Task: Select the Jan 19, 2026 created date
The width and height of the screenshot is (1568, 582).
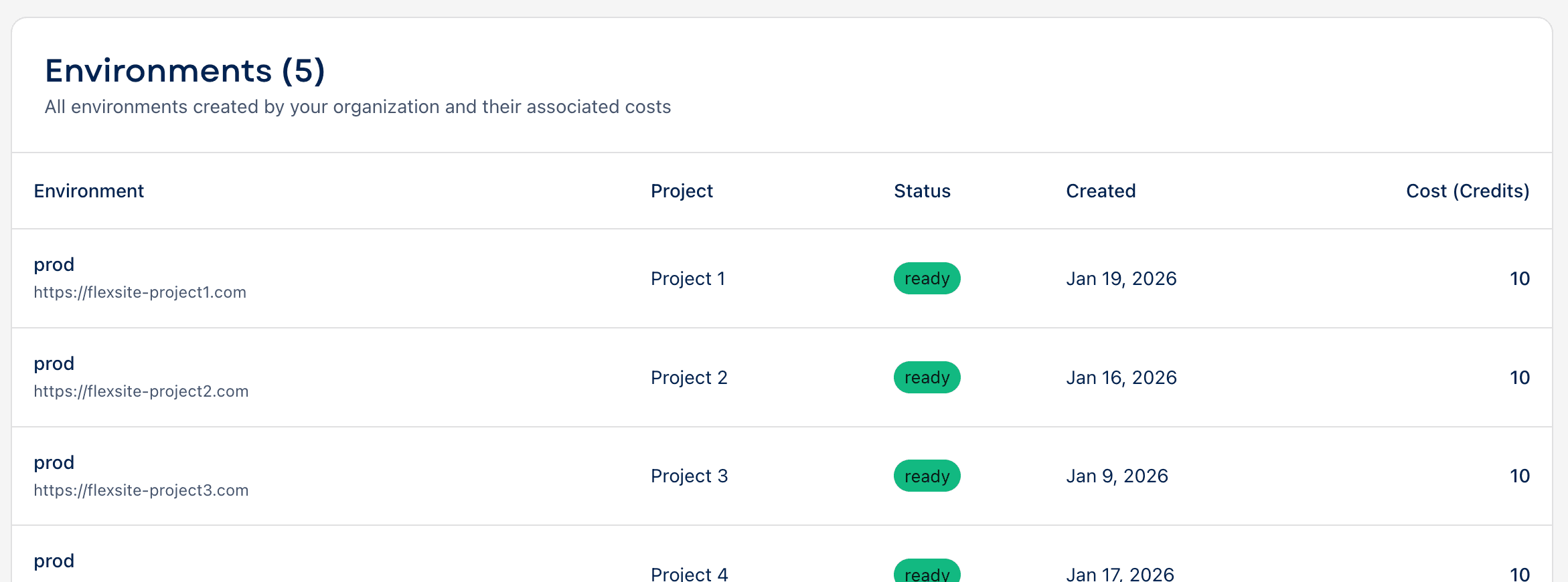Action: pos(1121,278)
